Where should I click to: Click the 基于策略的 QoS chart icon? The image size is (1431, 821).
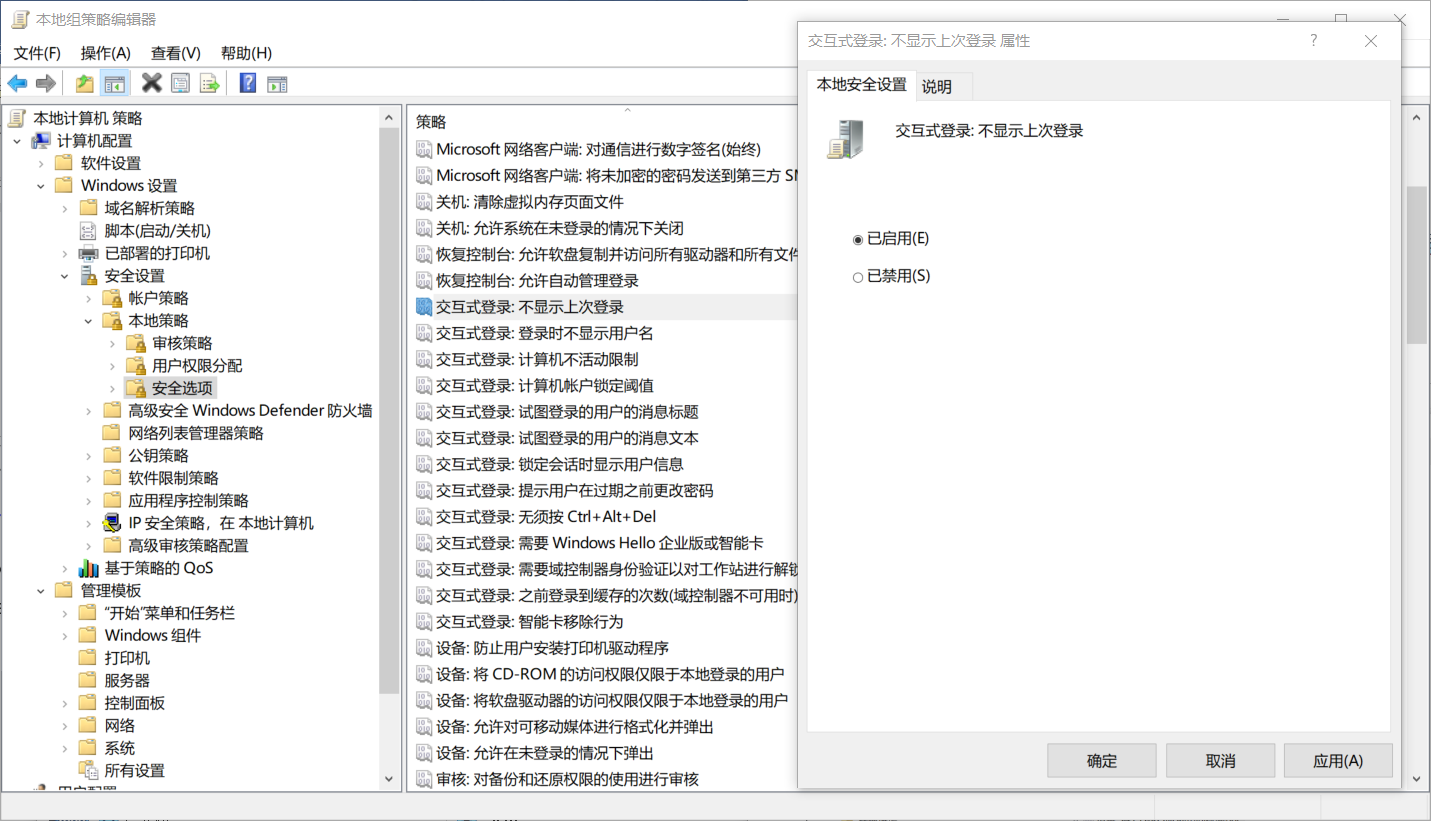click(90, 568)
